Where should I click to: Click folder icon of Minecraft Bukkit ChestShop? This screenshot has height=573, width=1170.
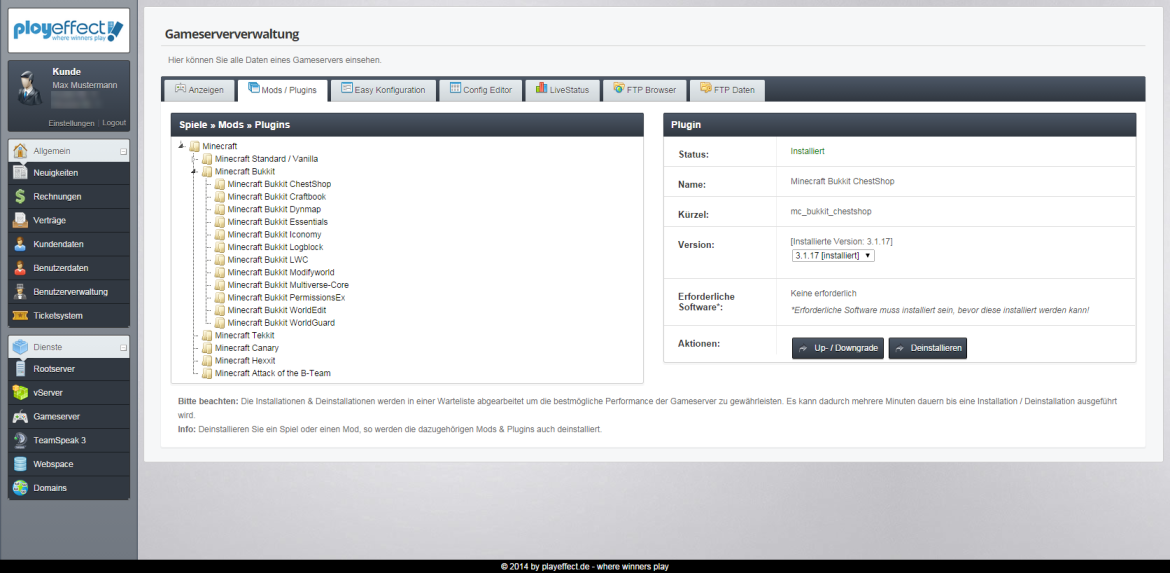219,184
